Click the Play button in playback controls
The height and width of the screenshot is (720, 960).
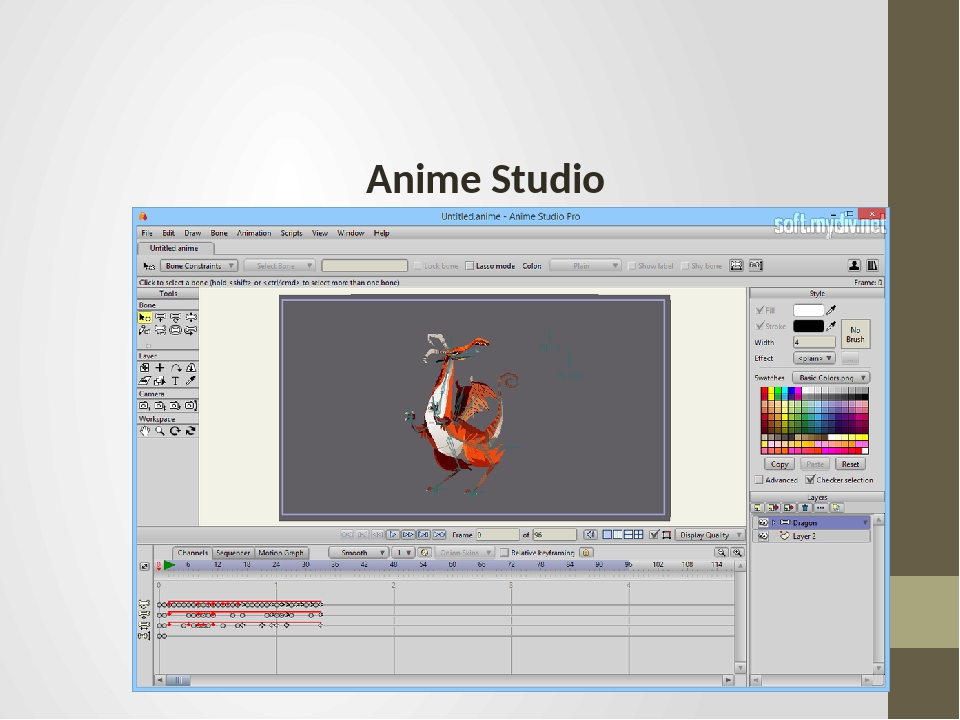pyautogui.click(x=393, y=534)
